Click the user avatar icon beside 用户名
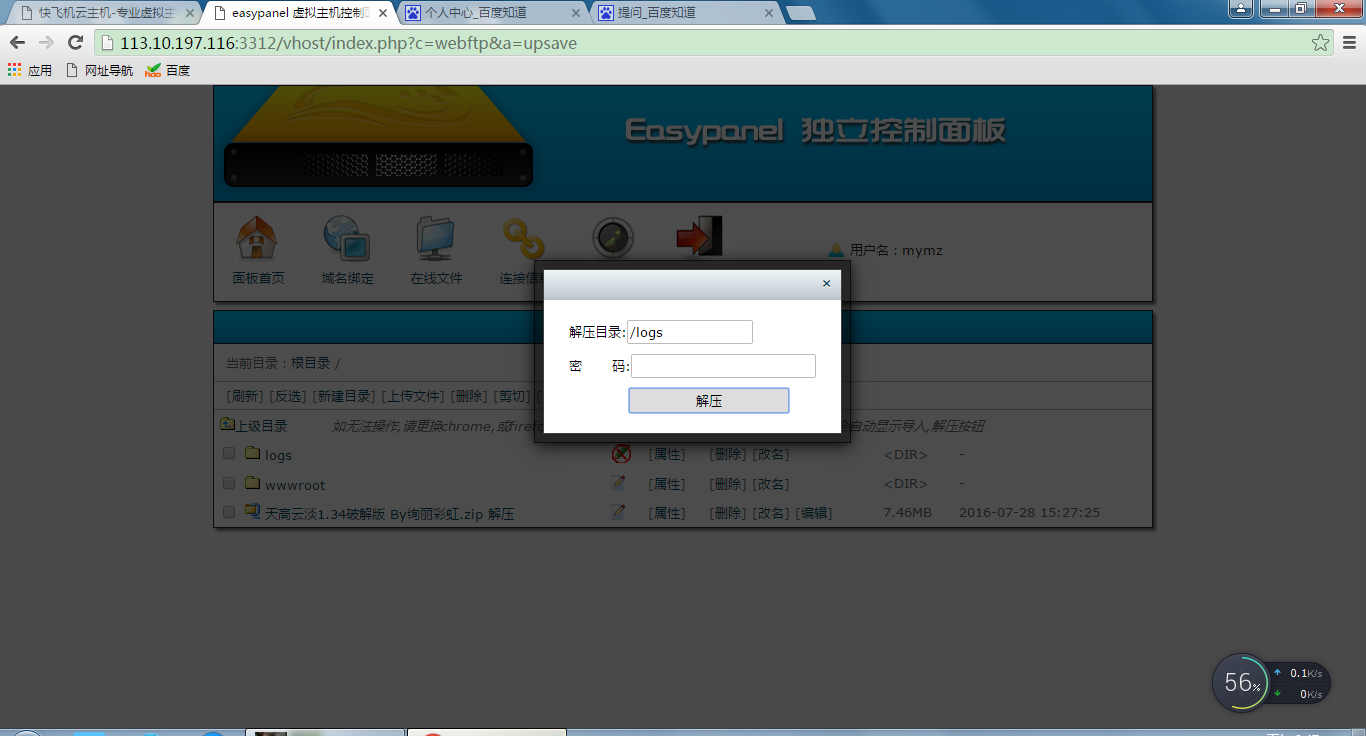This screenshot has width=1366, height=736. click(837, 250)
